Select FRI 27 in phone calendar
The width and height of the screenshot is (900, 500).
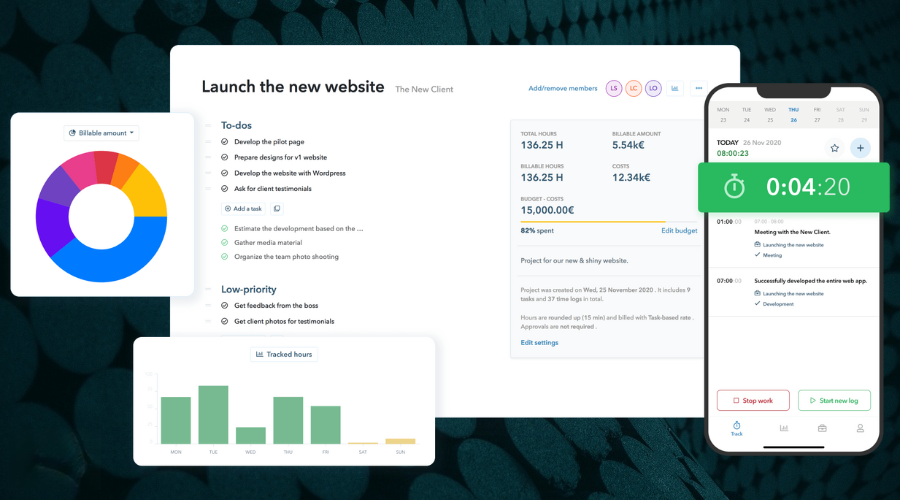point(817,115)
